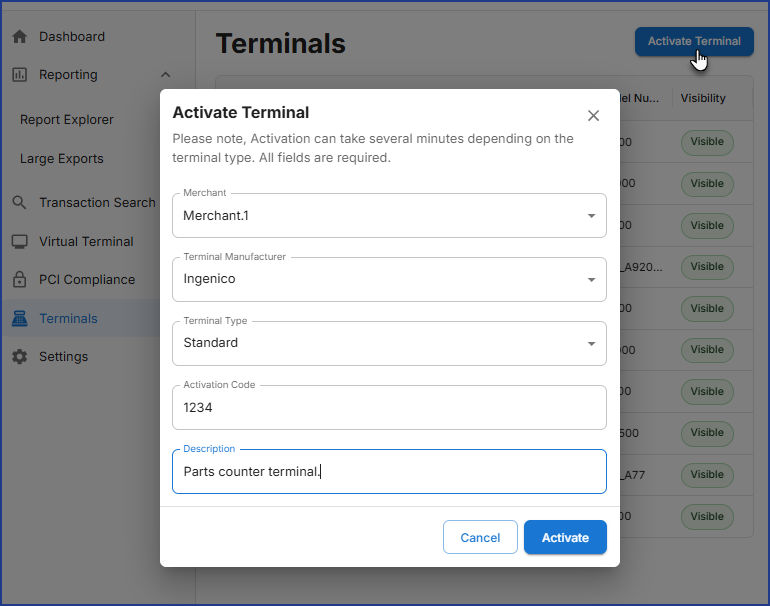770x606 pixels.
Task: Click the Visibility column header
Action: click(703, 98)
